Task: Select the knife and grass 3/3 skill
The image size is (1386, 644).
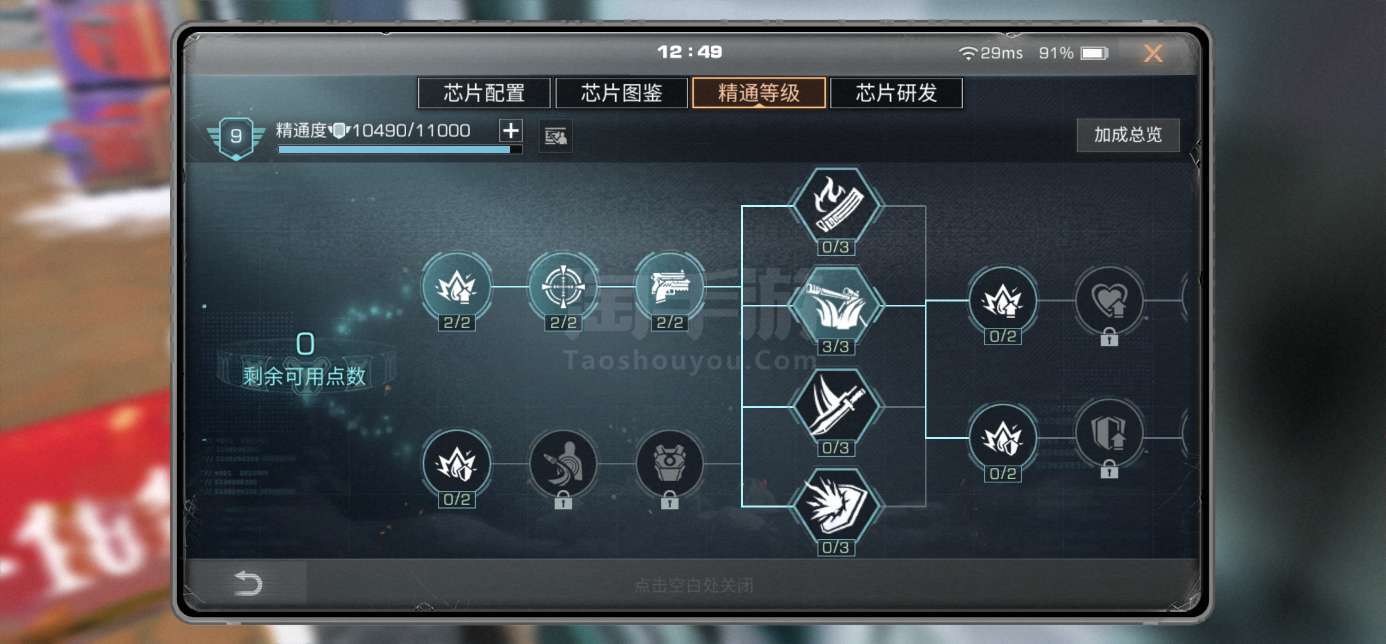Action: coord(835,304)
